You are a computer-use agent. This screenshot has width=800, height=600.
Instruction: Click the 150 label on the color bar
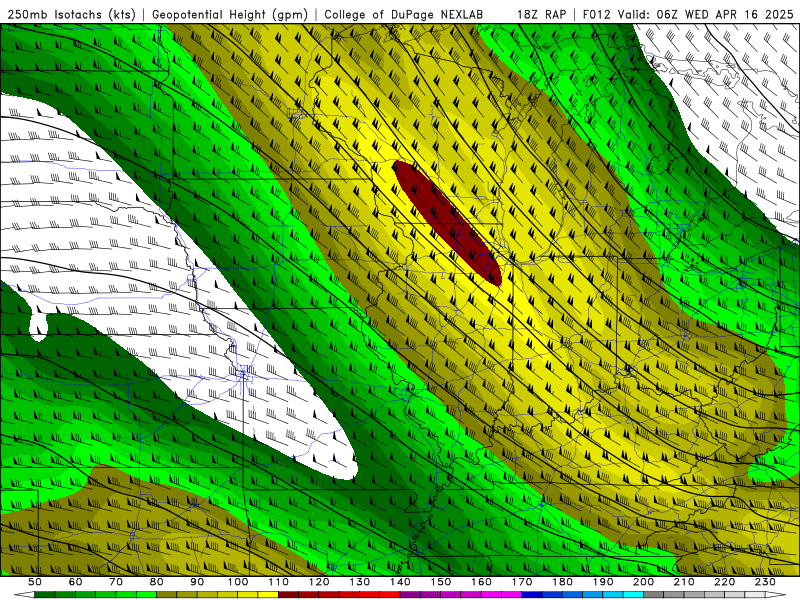pos(441,582)
